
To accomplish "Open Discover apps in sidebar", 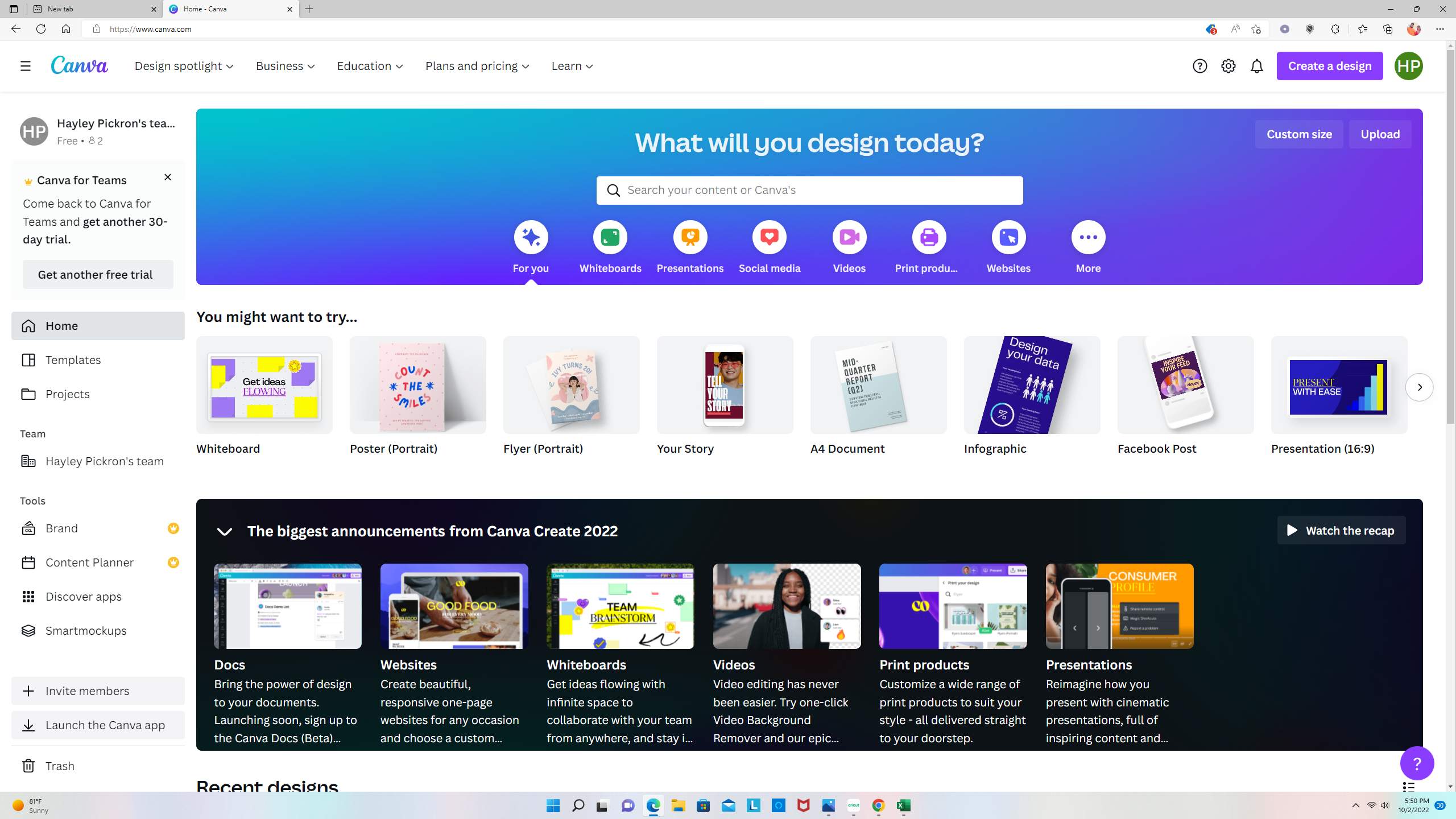I will tap(83, 596).
